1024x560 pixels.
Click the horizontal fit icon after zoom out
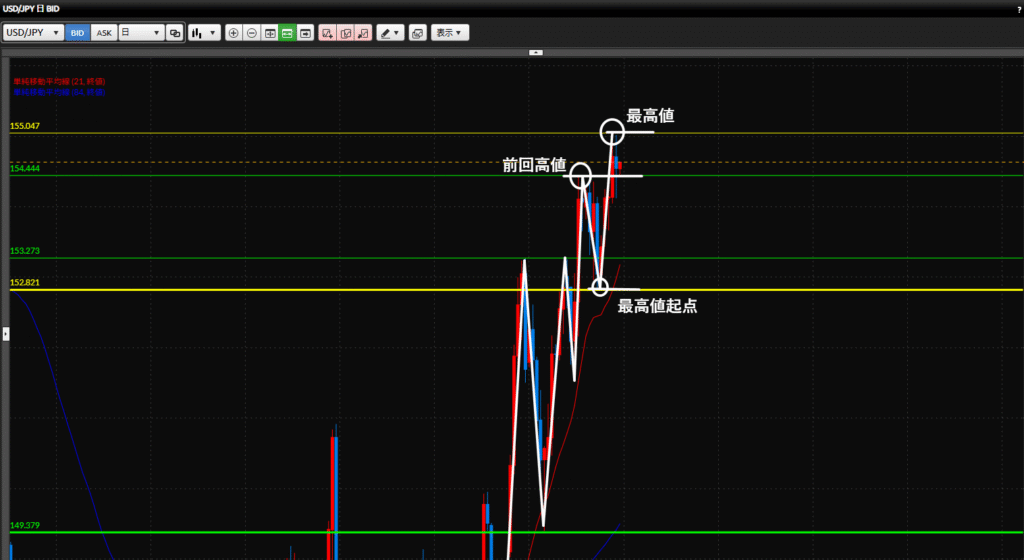coord(270,33)
